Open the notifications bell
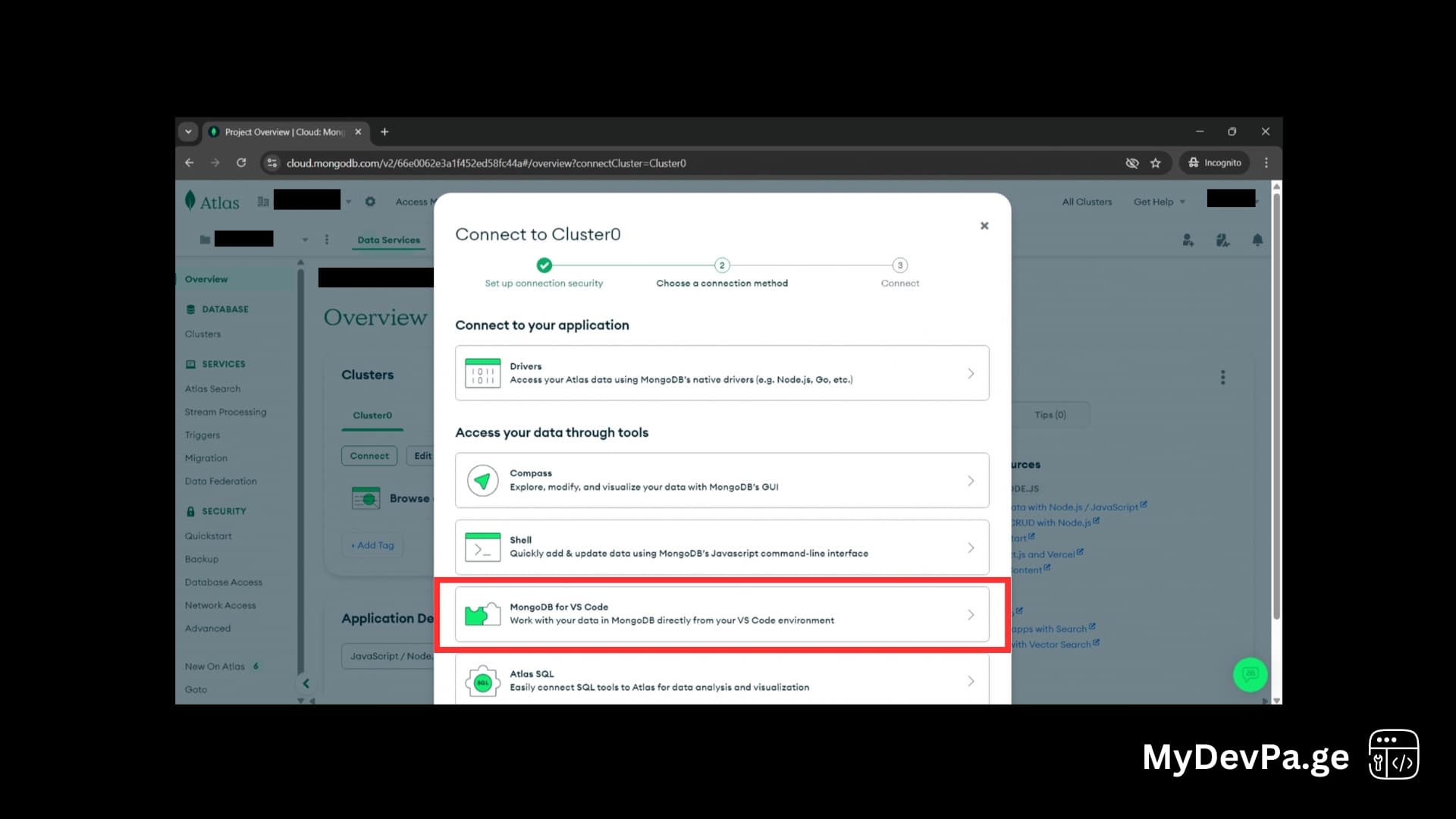The image size is (1456, 819). click(1258, 240)
